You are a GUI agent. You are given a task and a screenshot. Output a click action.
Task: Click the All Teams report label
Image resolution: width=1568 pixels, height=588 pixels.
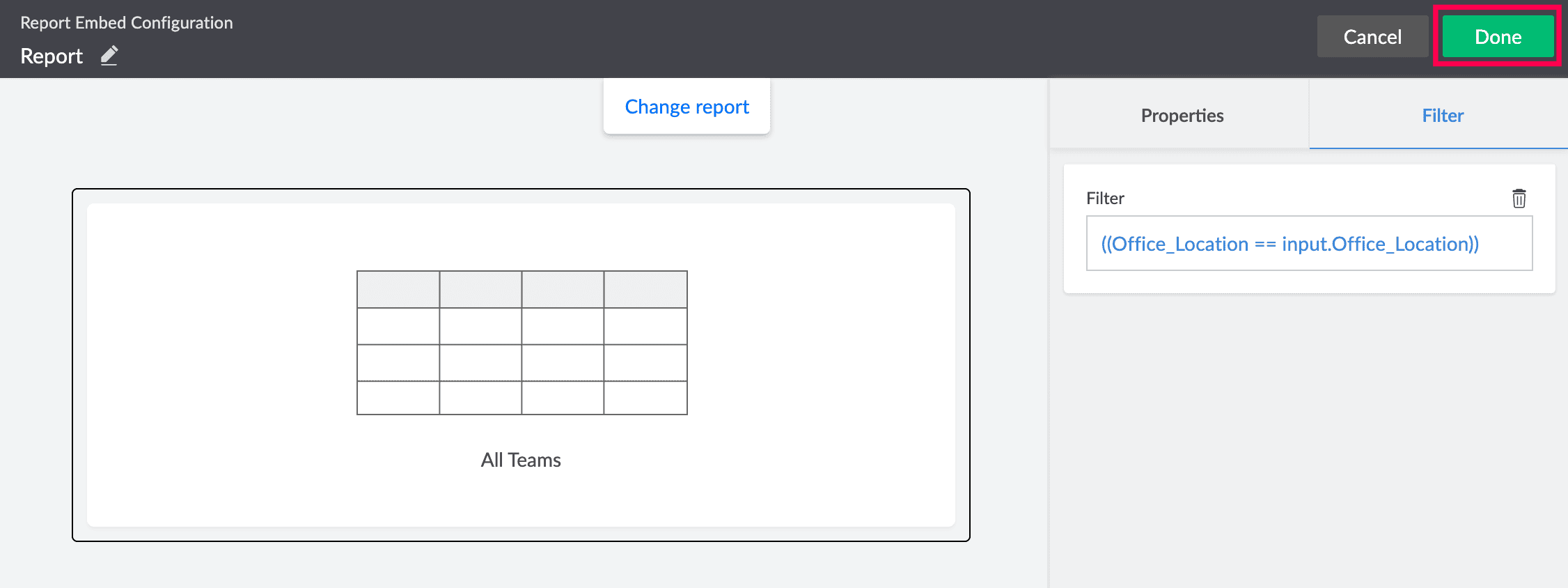[521, 460]
